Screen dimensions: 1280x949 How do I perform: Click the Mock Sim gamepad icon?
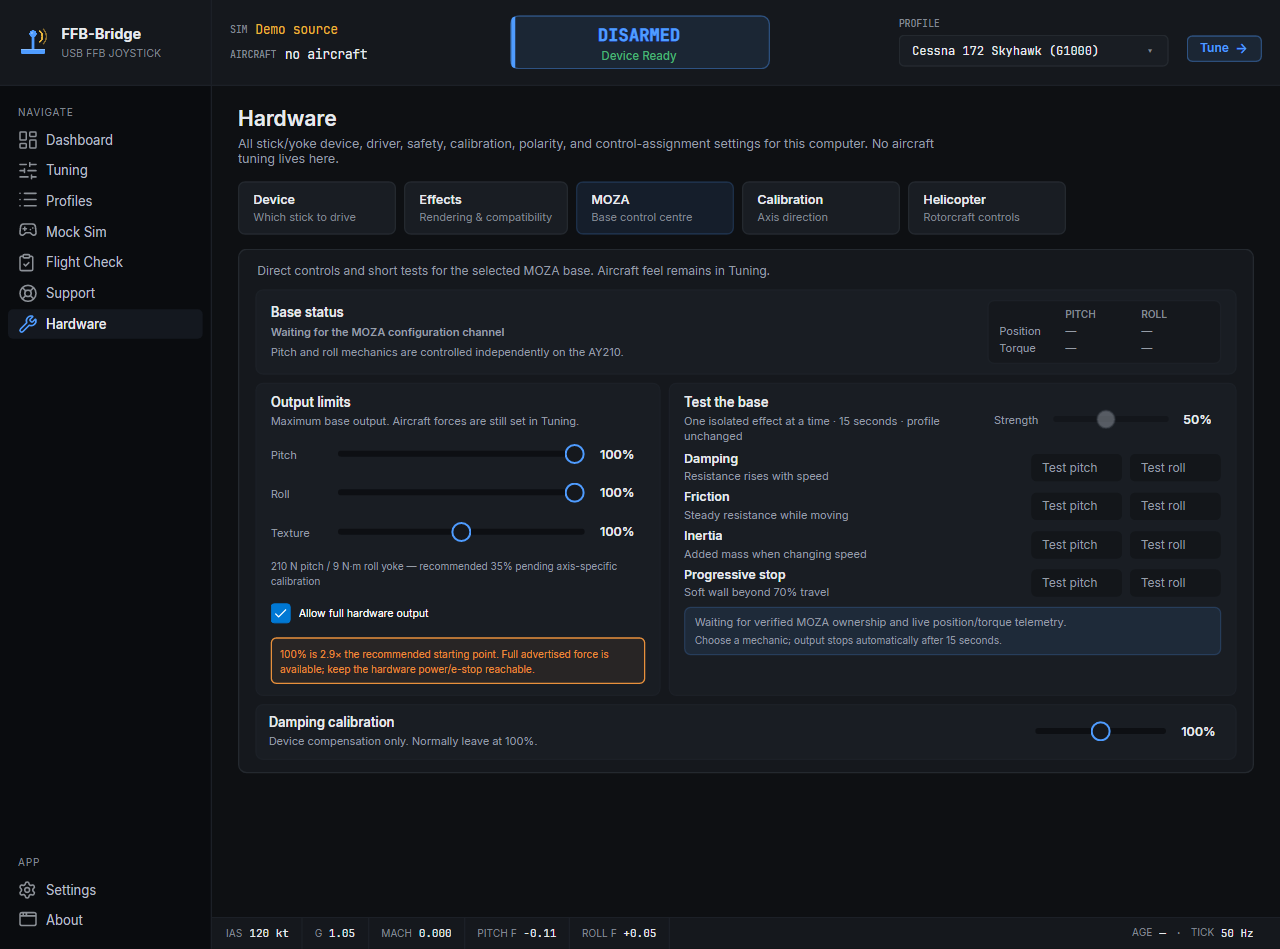click(x=28, y=232)
